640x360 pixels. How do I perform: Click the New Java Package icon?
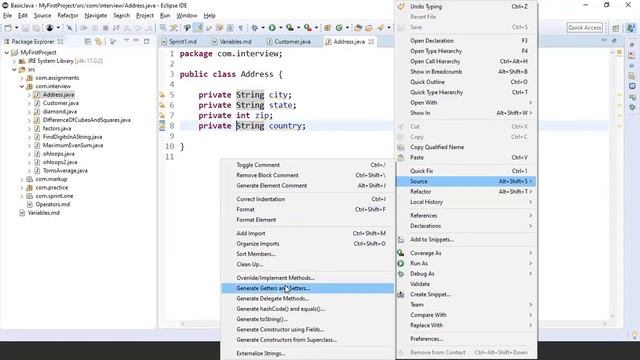[x=327, y=28]
